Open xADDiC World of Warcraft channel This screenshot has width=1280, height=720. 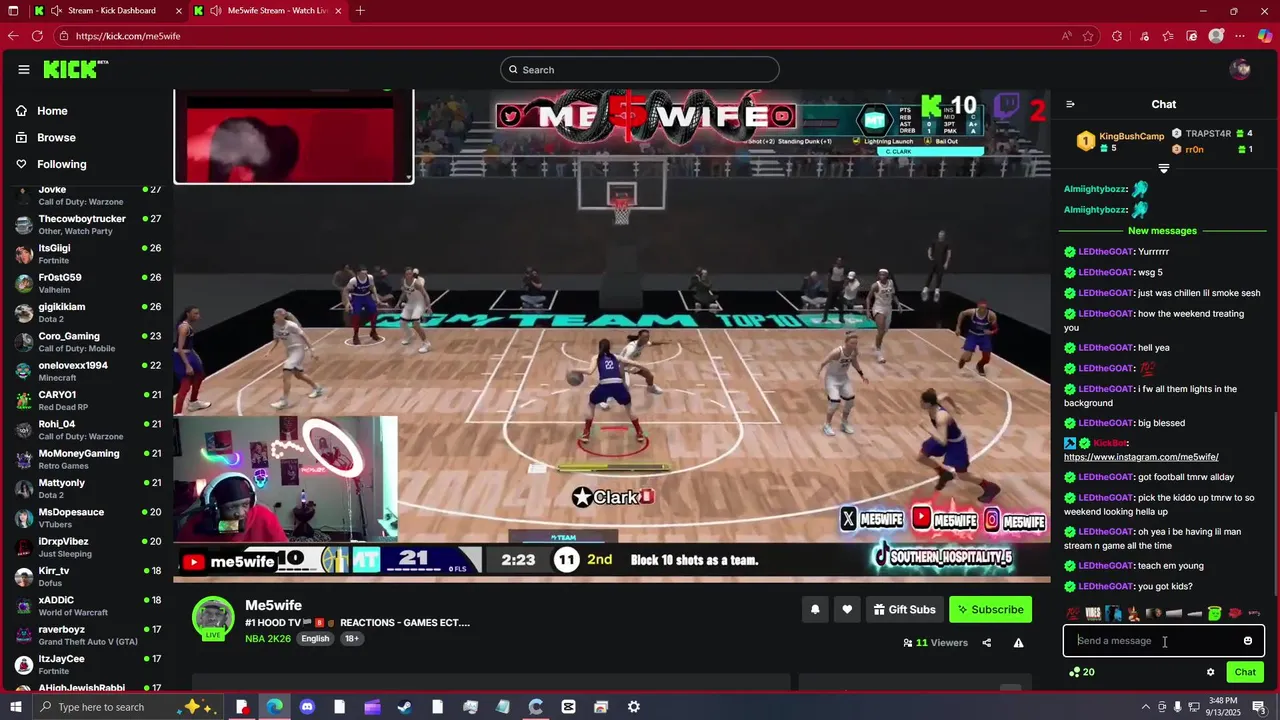point(88,606)
